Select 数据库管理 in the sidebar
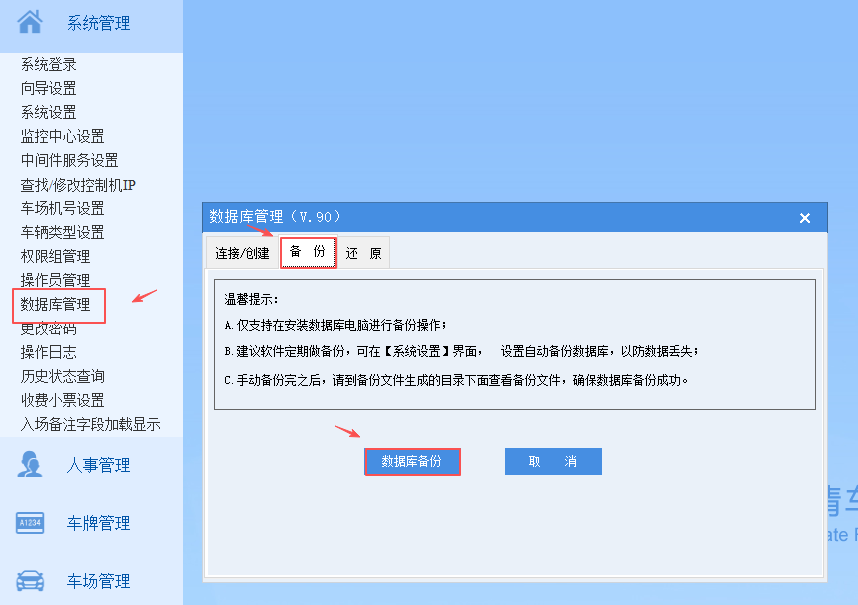Viewport: 858px width, 605px height. point(55,304)
